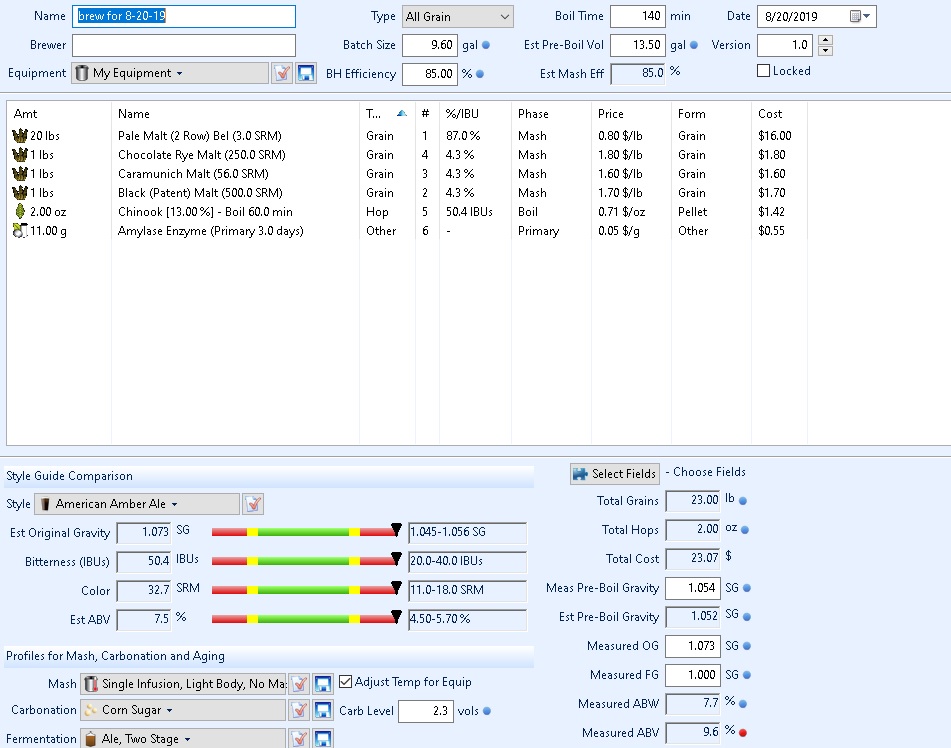Click the blue dot next to Carb Level

487,711
